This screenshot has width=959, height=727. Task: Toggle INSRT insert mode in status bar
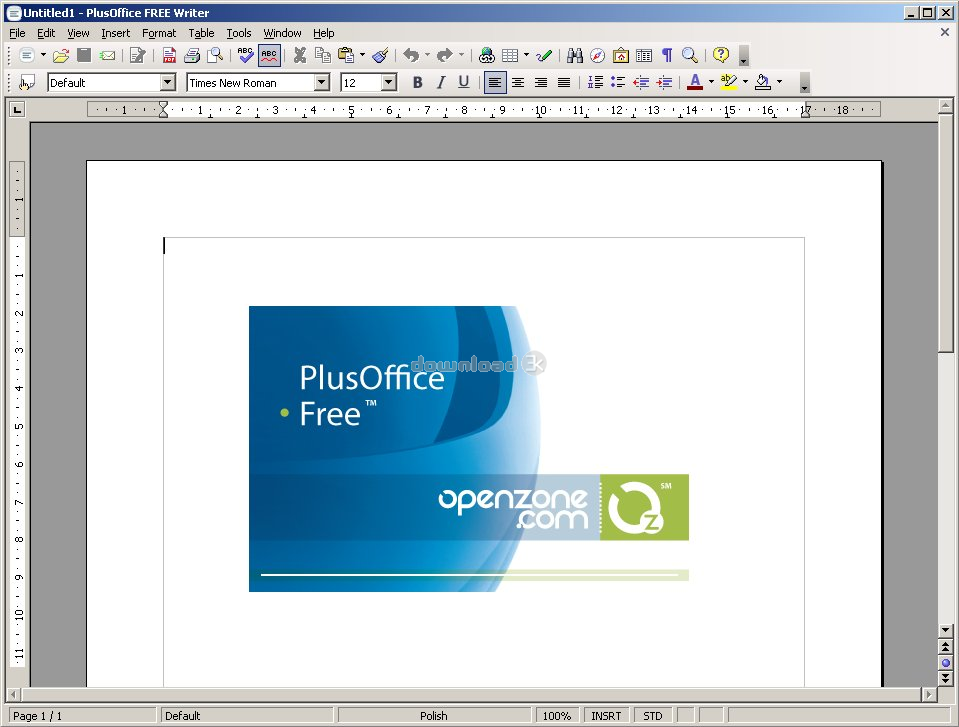coord(606,716)
